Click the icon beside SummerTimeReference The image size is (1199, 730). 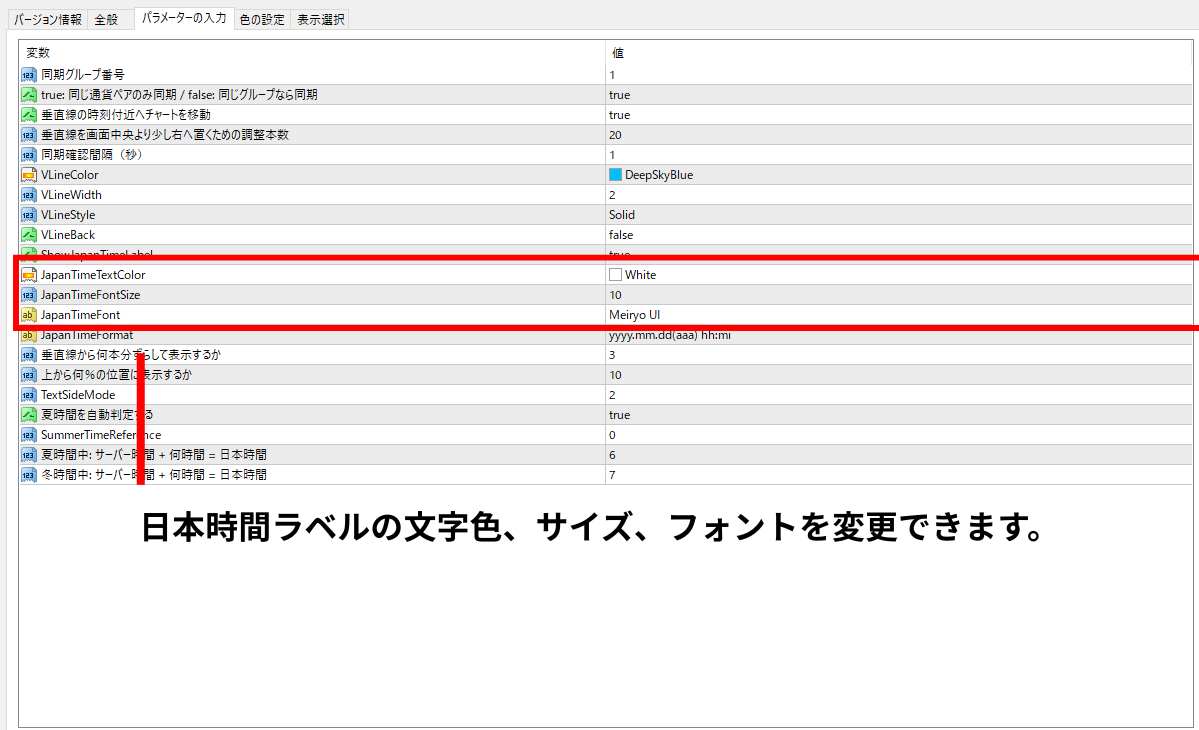28,435
